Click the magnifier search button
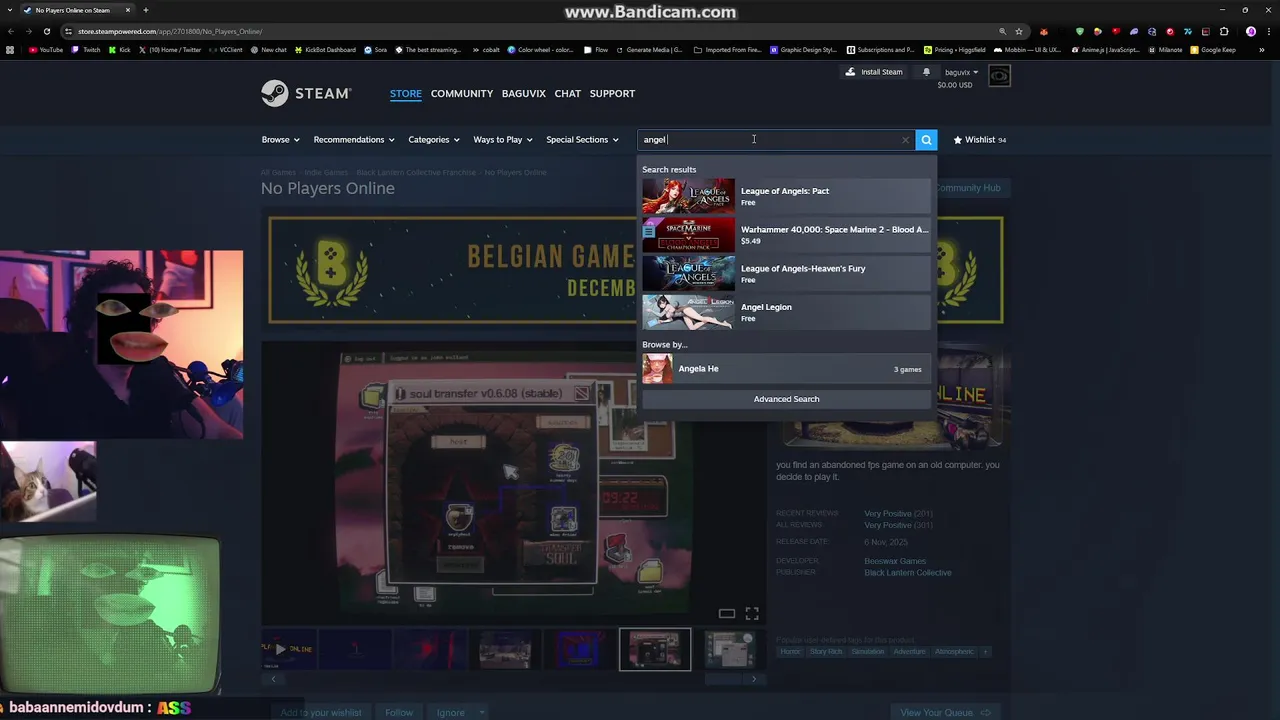 (x=926, y=140)
